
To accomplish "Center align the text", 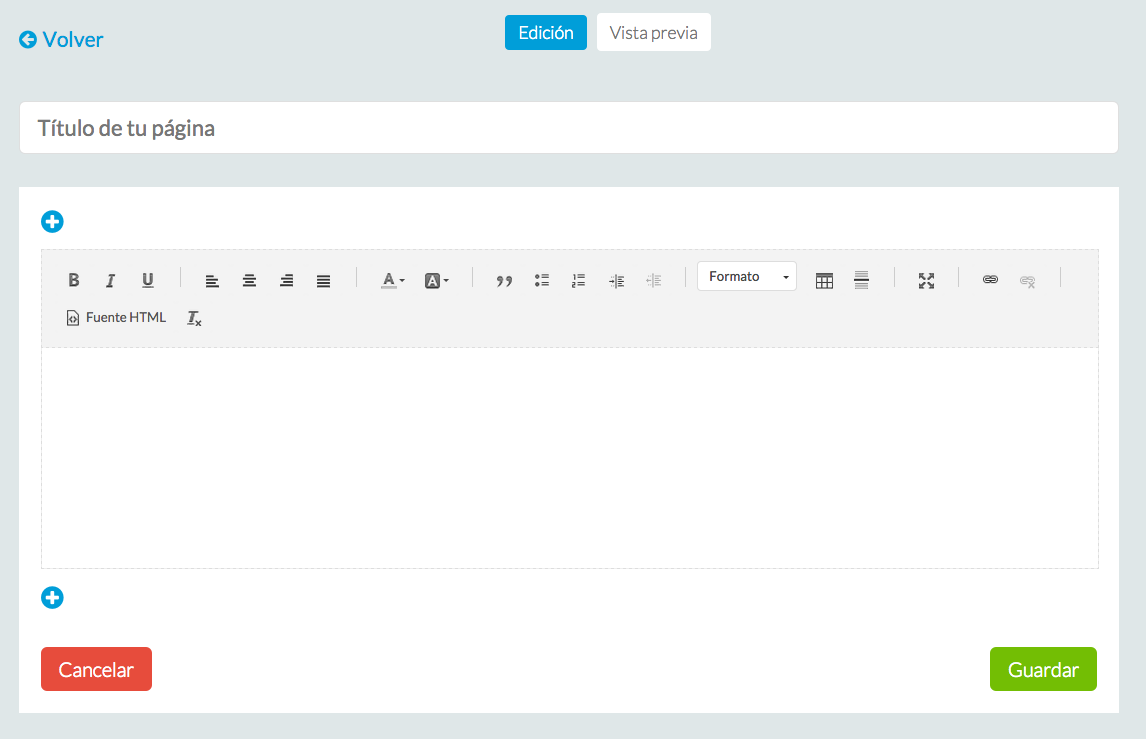I will (x=249, y=281).
